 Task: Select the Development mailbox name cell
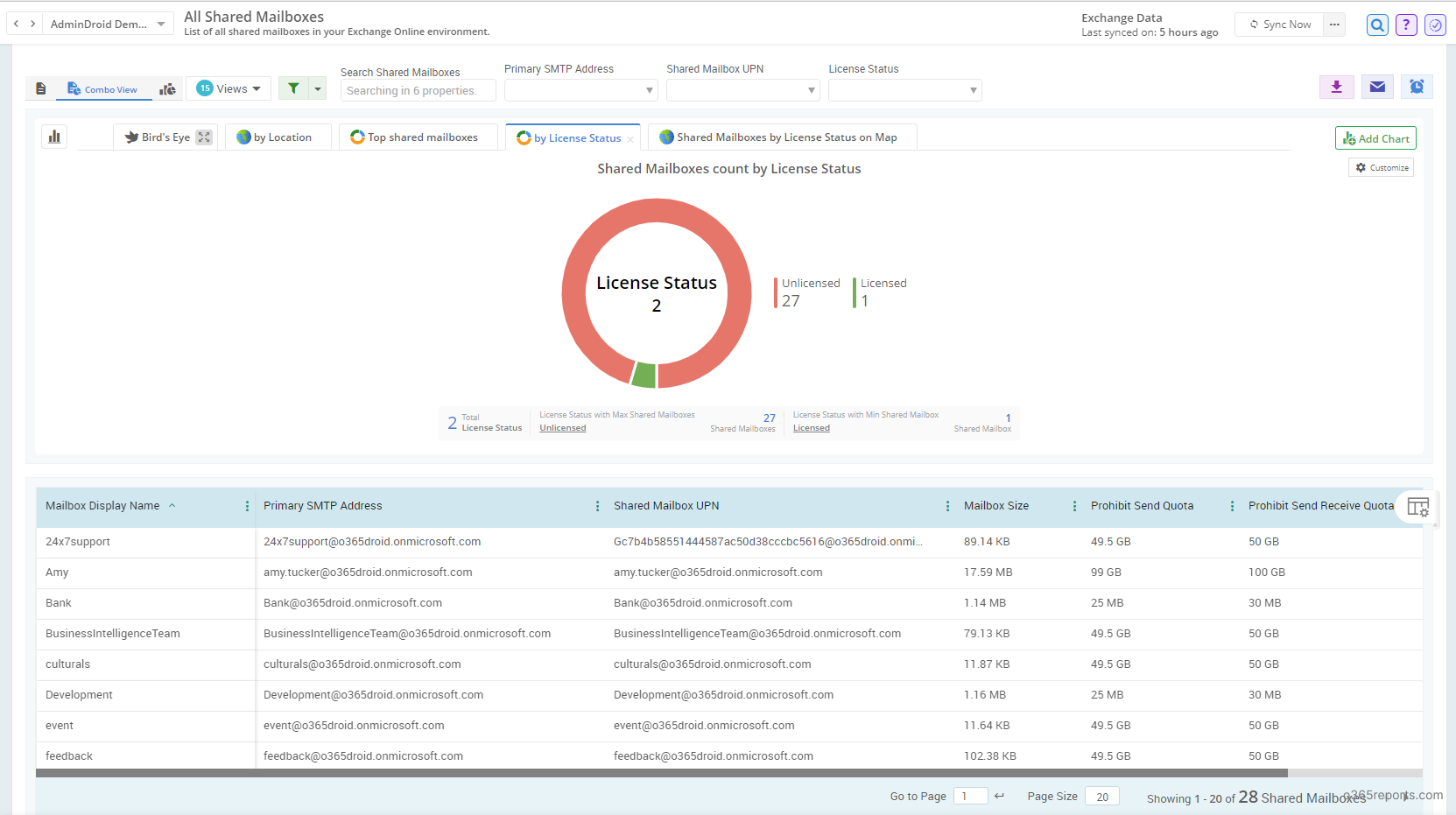(x=145, y=695)
